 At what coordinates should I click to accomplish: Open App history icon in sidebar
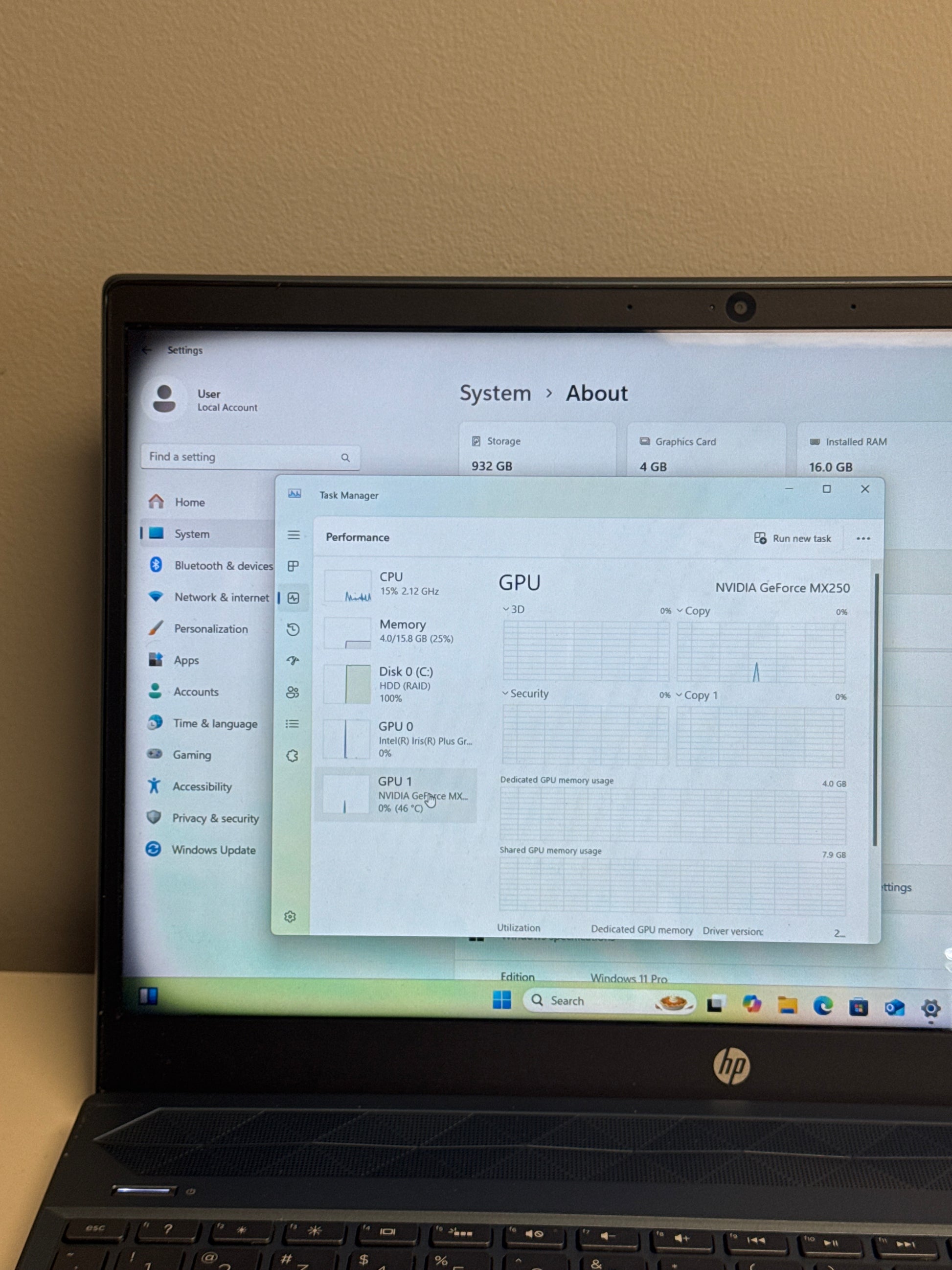click(293, 629)
